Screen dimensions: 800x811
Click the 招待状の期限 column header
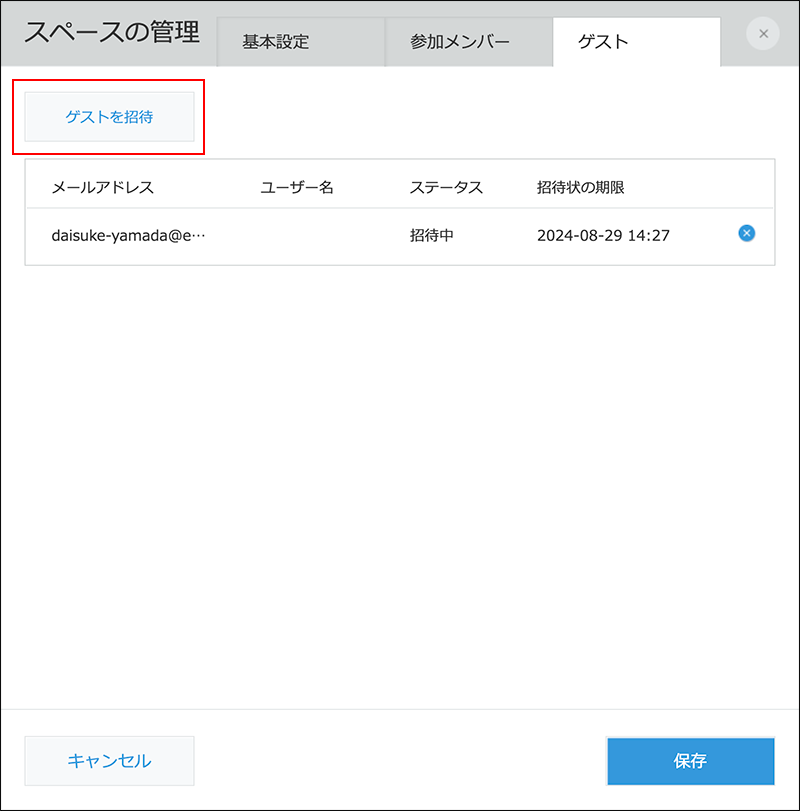[581, 186]
